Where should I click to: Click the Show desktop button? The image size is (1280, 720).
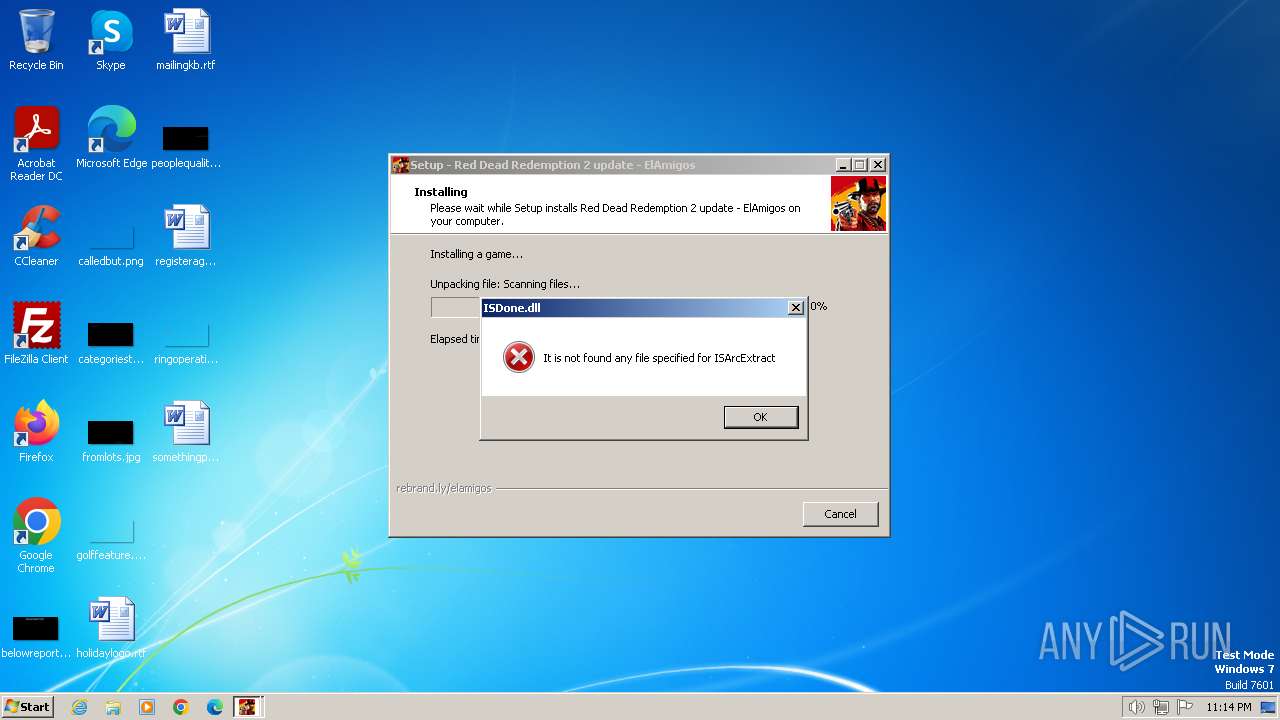[x=1270, y=707]
